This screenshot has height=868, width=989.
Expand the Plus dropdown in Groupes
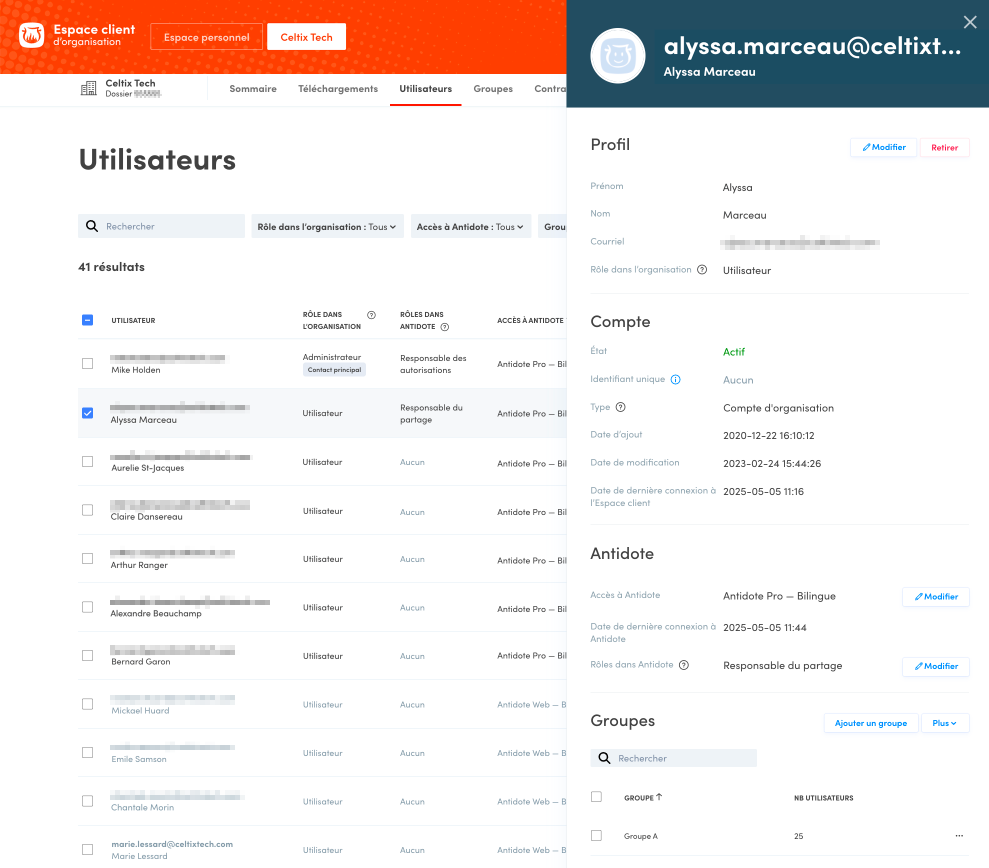pos(944,723)
